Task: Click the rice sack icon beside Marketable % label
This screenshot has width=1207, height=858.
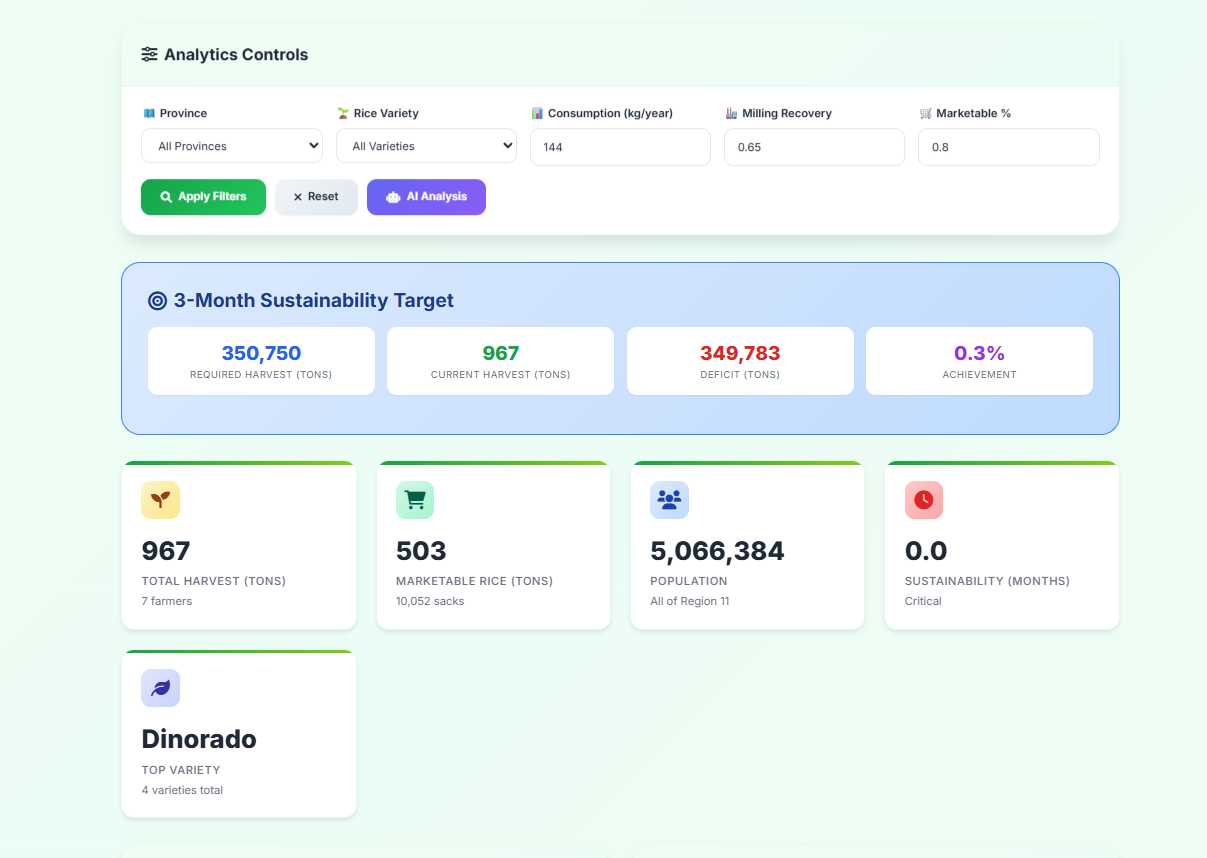Action: [x=927, y=113]
